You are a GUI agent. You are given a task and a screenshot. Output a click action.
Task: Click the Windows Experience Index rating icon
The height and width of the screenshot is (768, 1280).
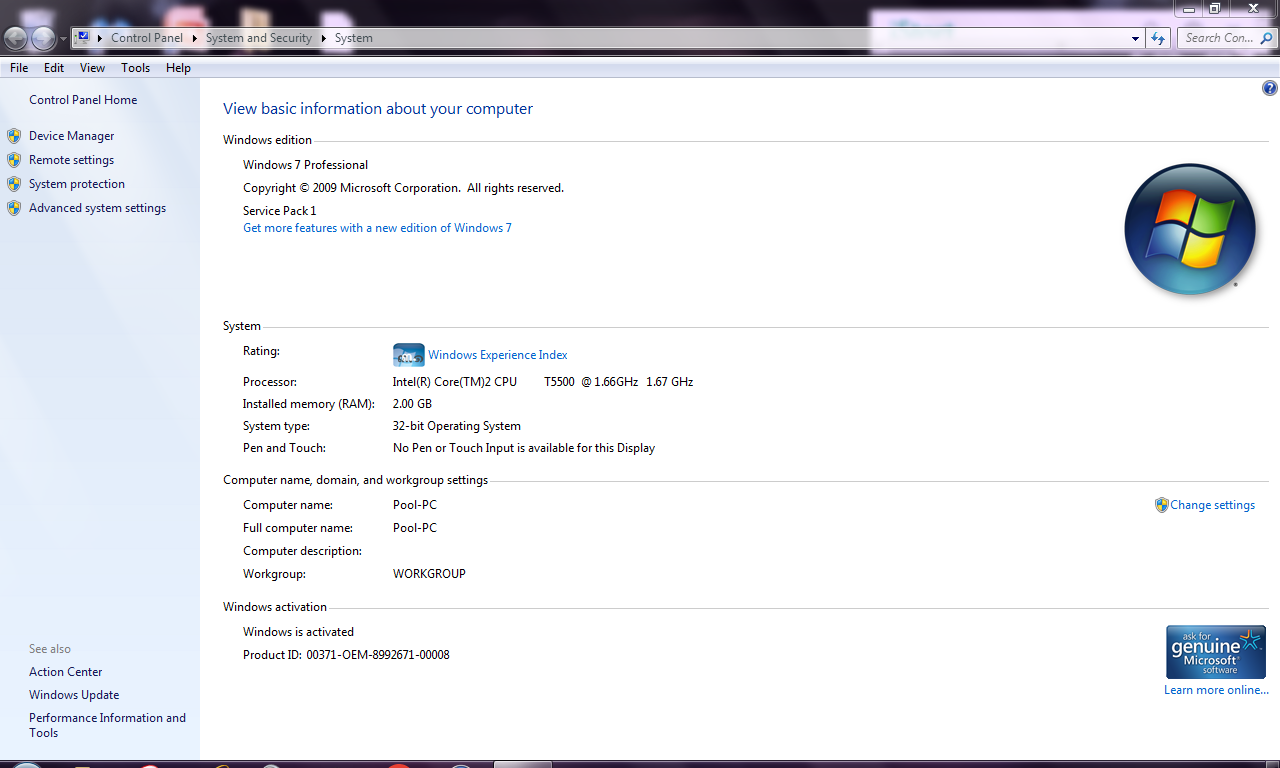[409, 355]
